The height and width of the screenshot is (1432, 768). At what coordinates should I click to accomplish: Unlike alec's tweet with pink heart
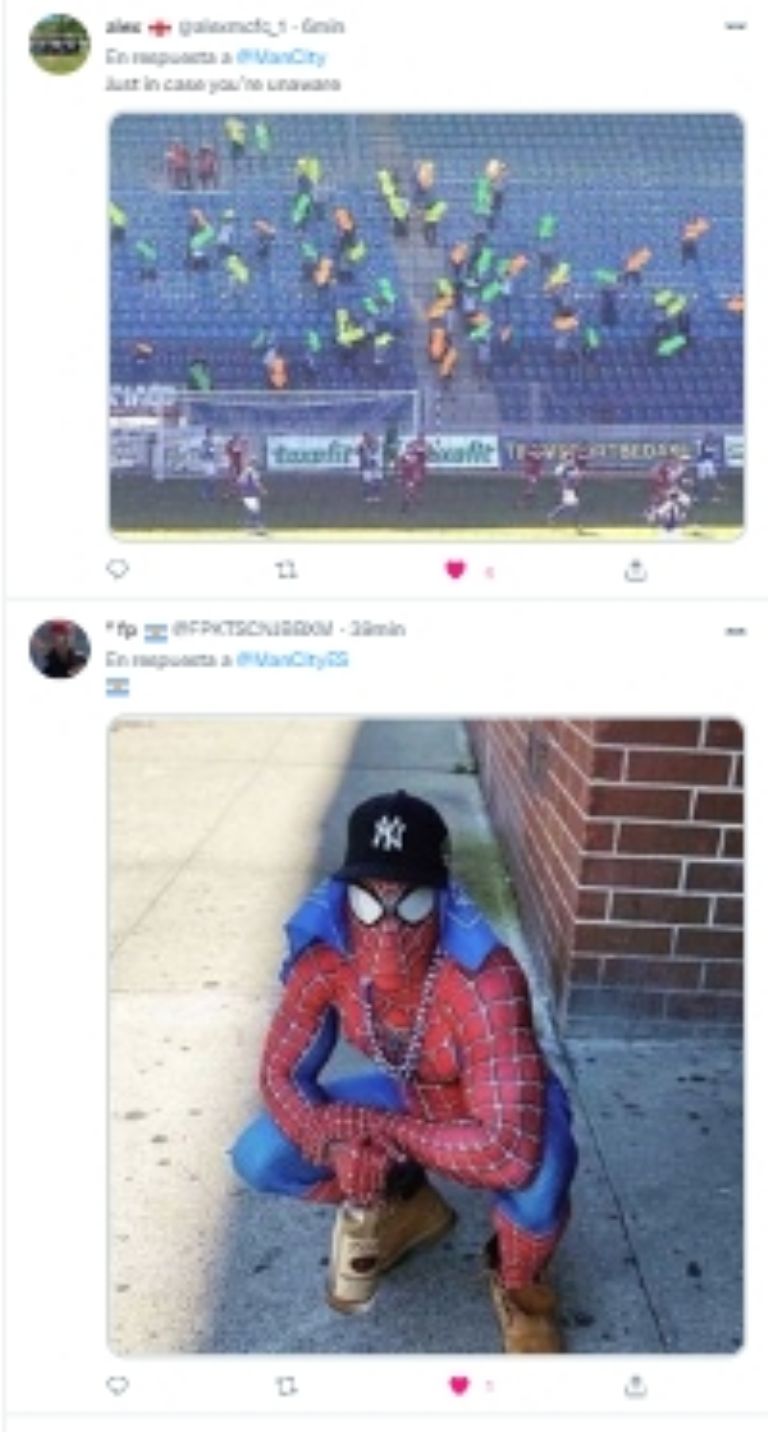(456, 570)
